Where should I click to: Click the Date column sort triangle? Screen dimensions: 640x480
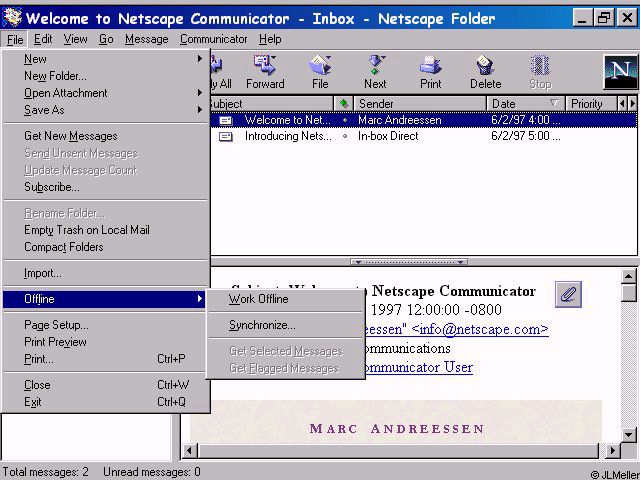[554, 103]
